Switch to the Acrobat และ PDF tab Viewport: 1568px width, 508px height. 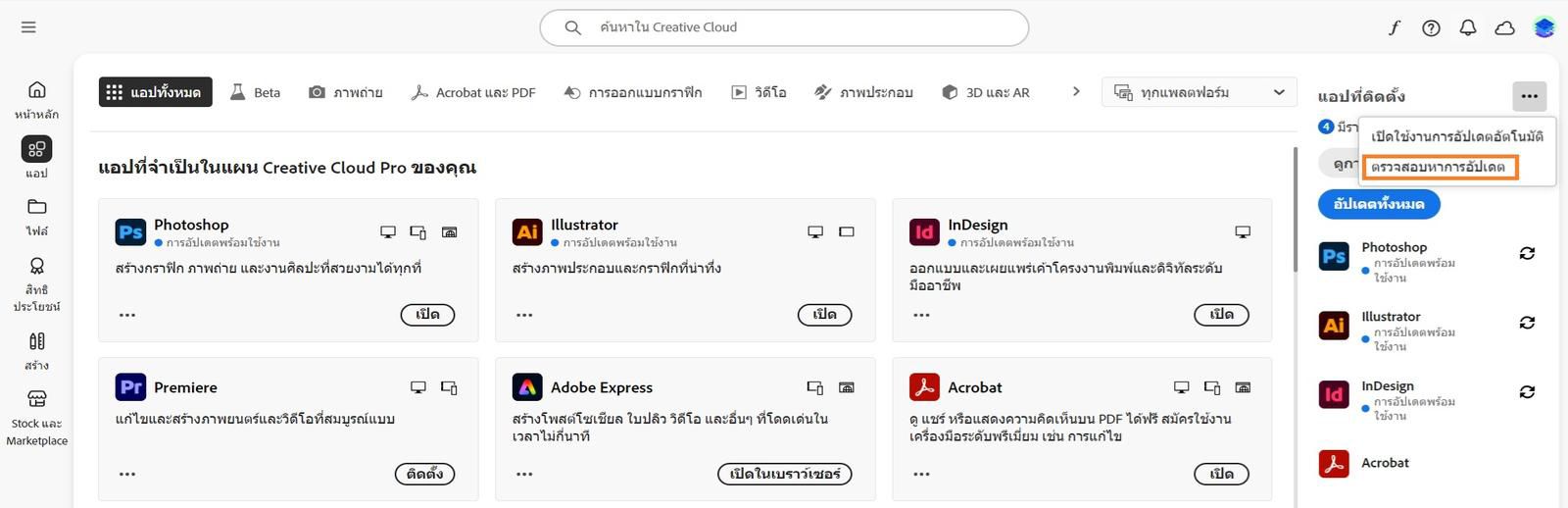pyautogui.click(x=473, y=92)
